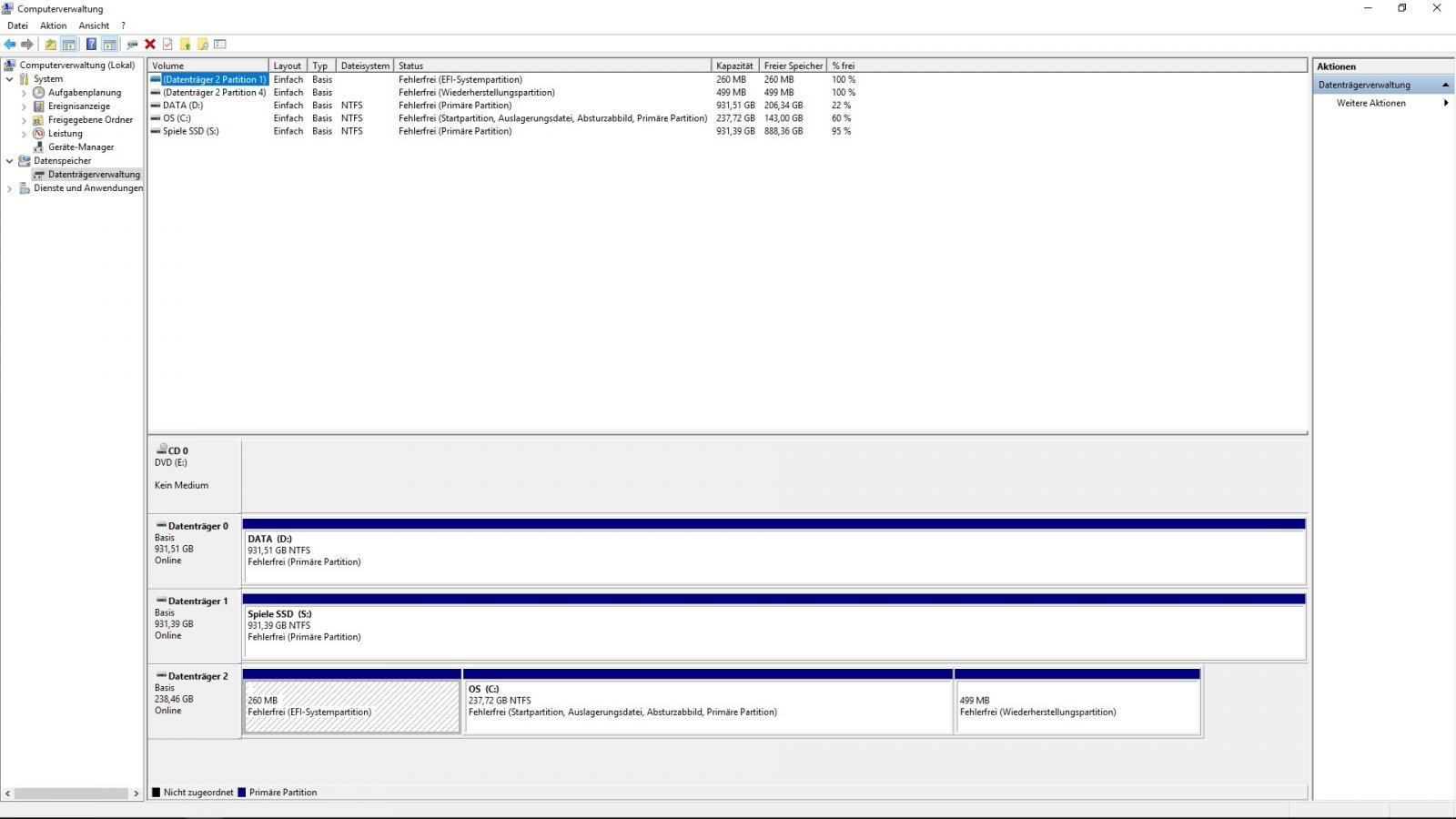Click the drive icon of Spiele SSD (S:) row

156,131
